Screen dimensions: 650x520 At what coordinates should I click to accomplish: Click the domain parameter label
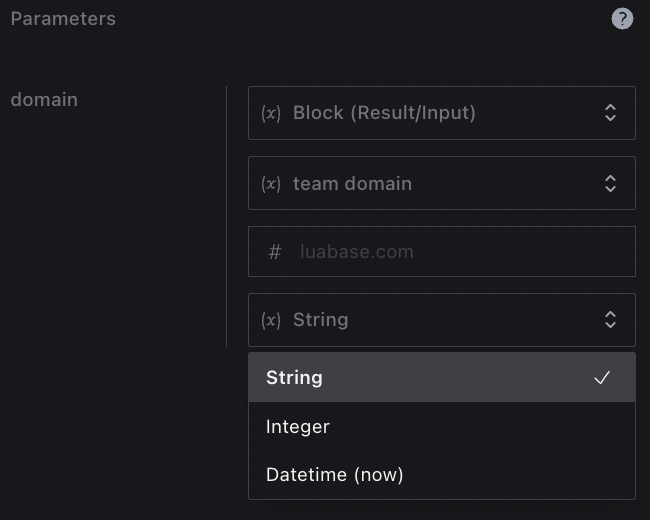44,100
